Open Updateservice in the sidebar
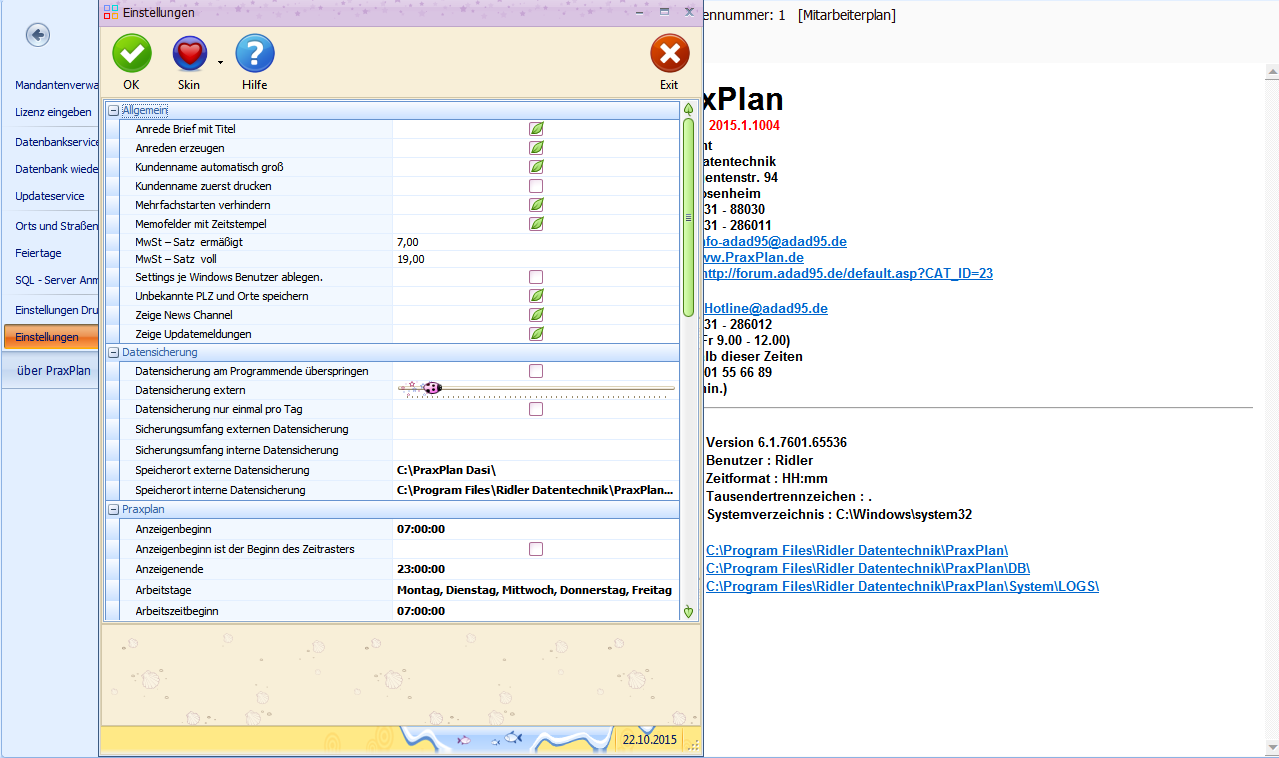Screen dimensions: 1279x758 pos(49,196)
